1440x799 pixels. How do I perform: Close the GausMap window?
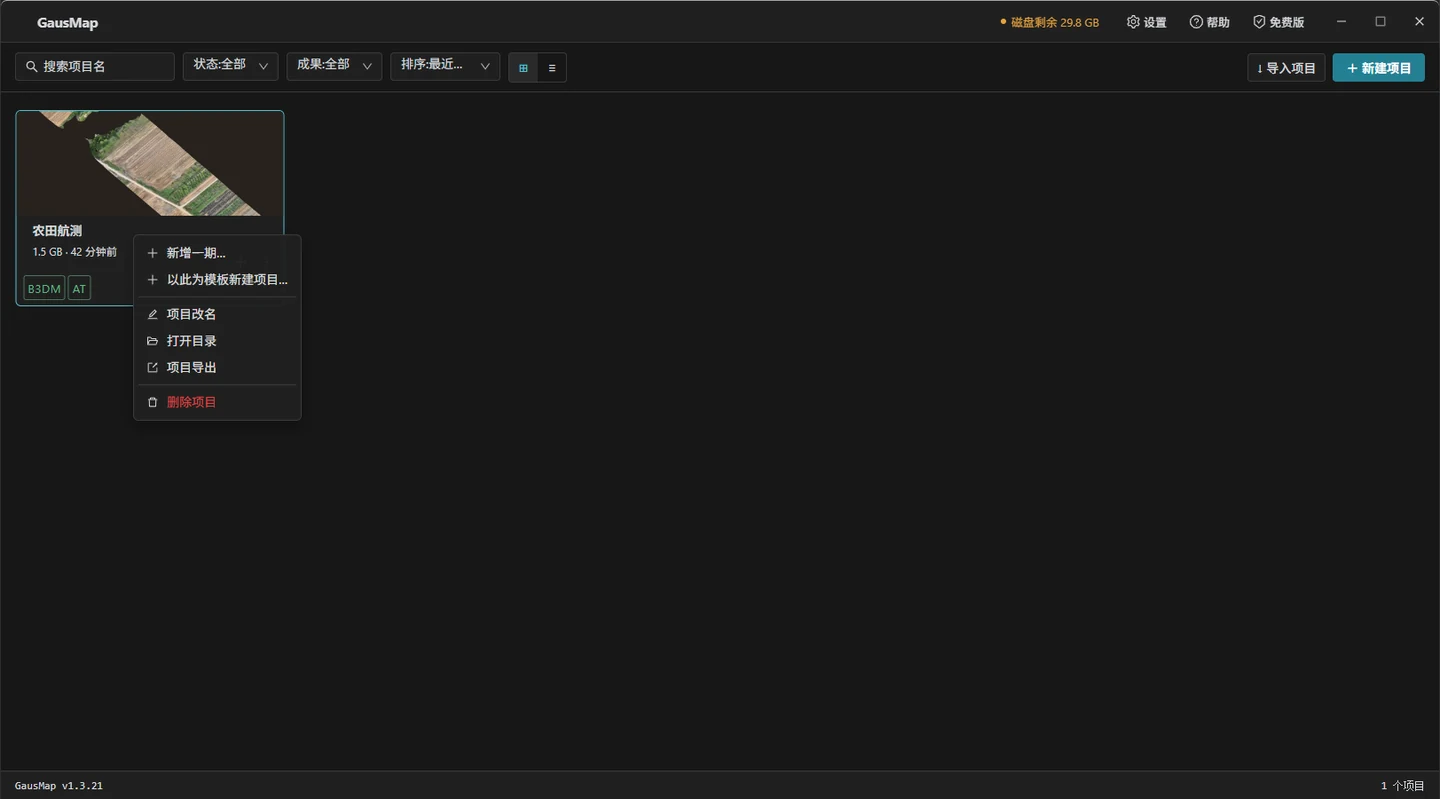(1419, 22)
